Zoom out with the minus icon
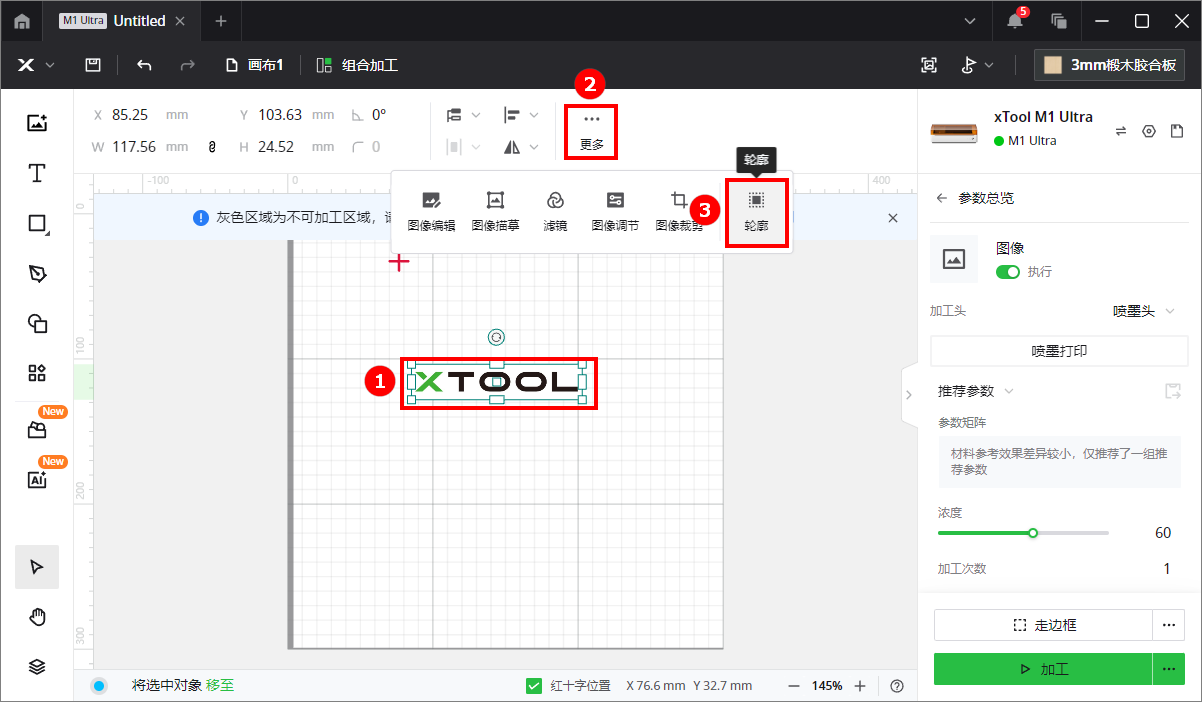1202x702 pixels. pos(794,686)
